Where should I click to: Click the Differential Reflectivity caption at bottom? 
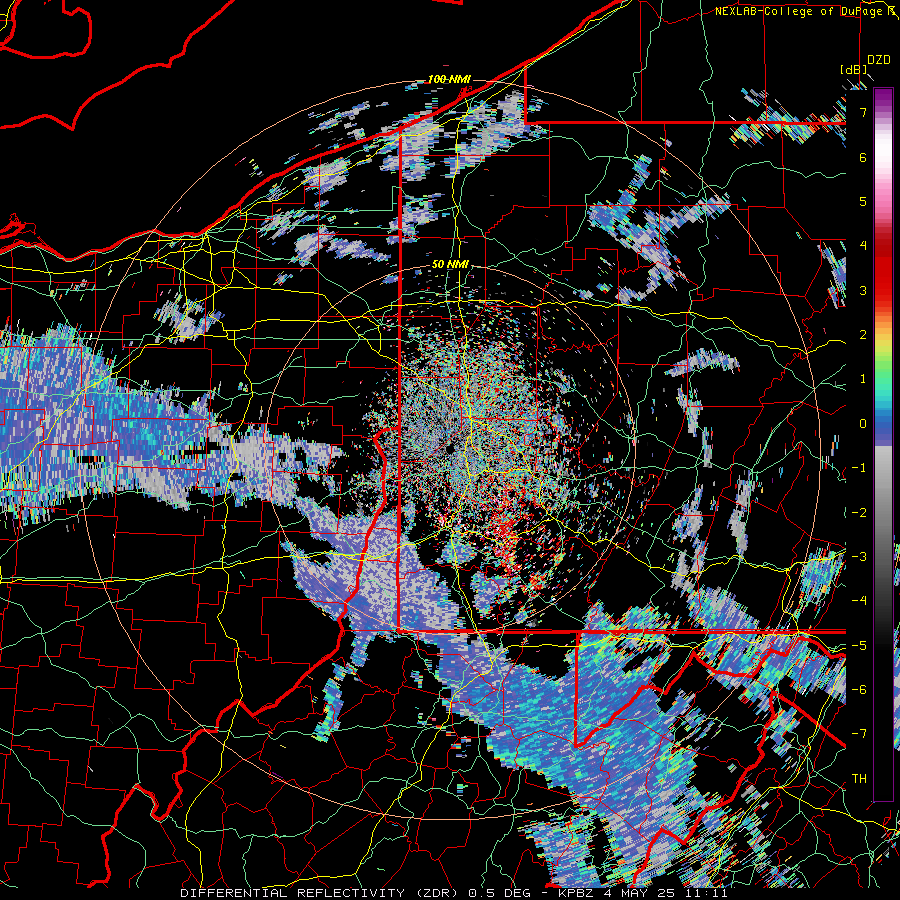coord(454,893)
